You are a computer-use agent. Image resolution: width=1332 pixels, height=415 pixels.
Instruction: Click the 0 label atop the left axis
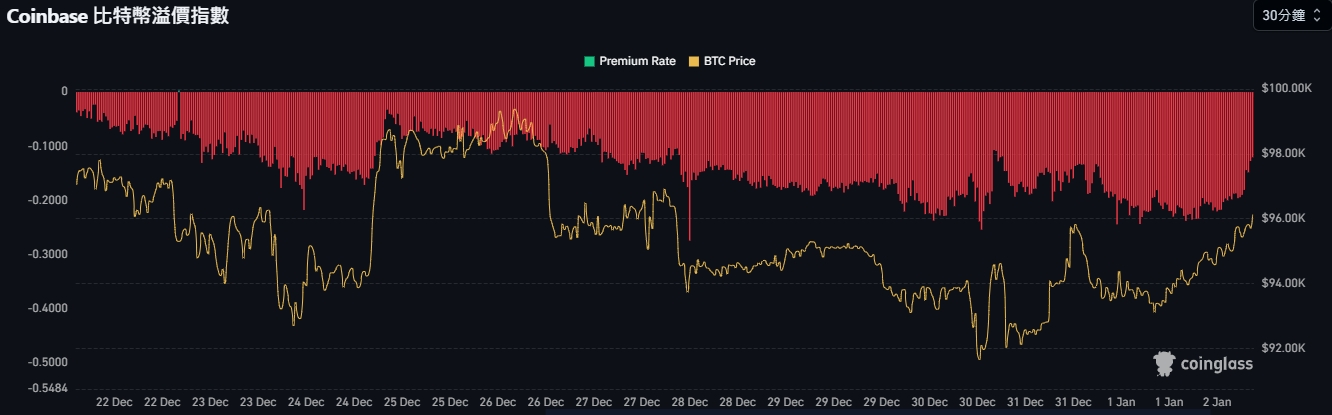pyautogui.click(x=64, y=91)
